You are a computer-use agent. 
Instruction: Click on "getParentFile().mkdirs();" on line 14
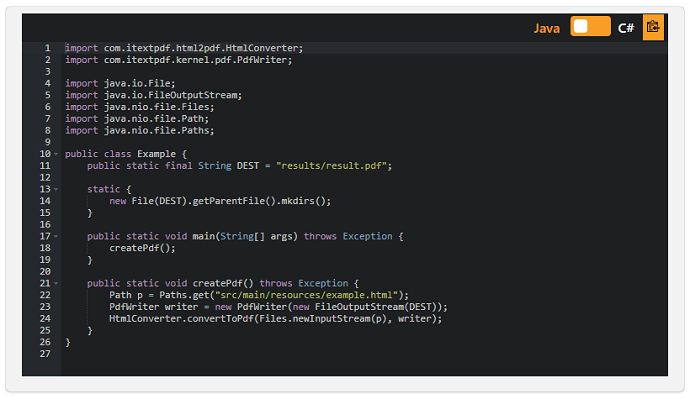(x=261, y=201)
